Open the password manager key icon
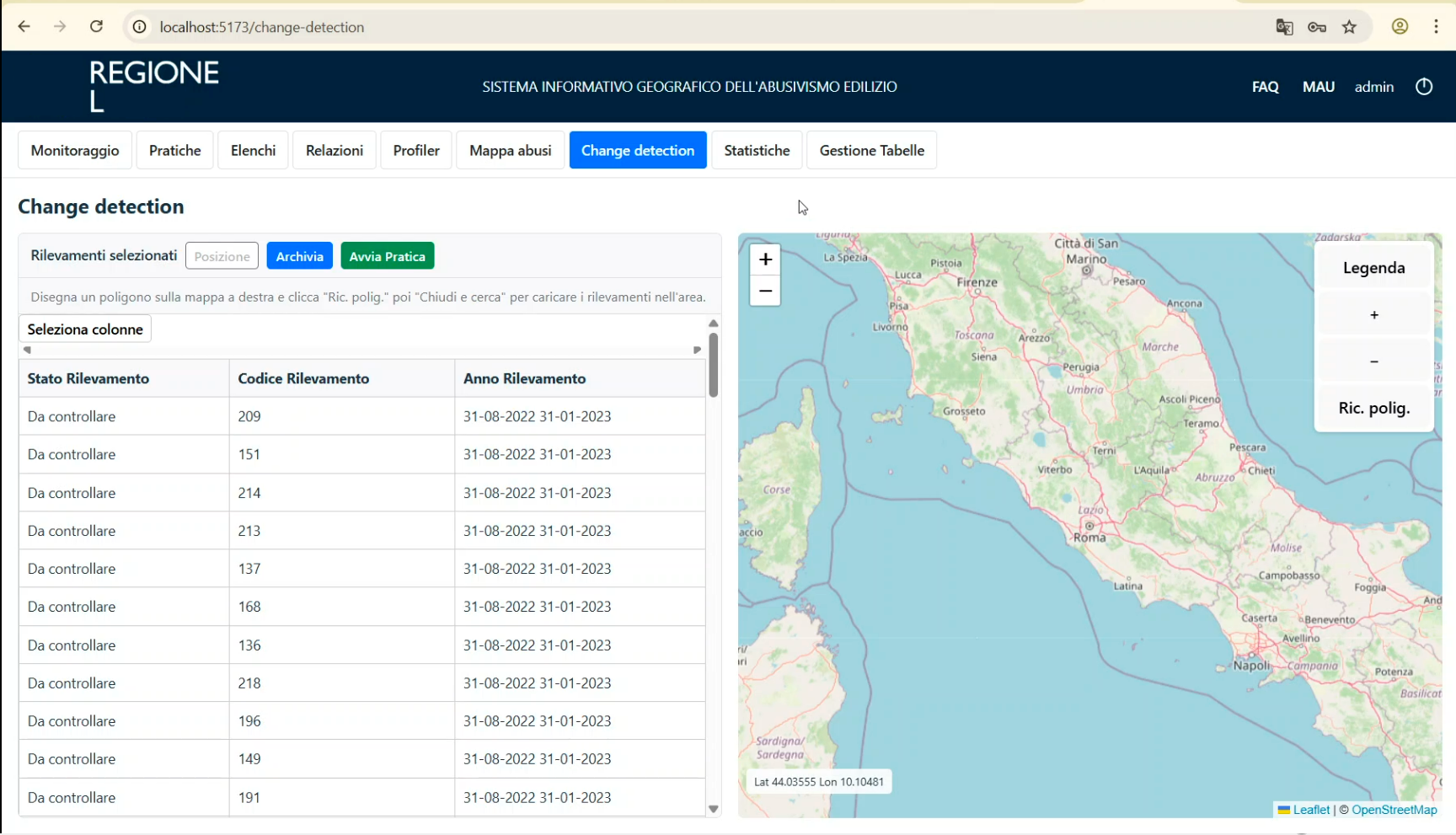 point(1317,27)
